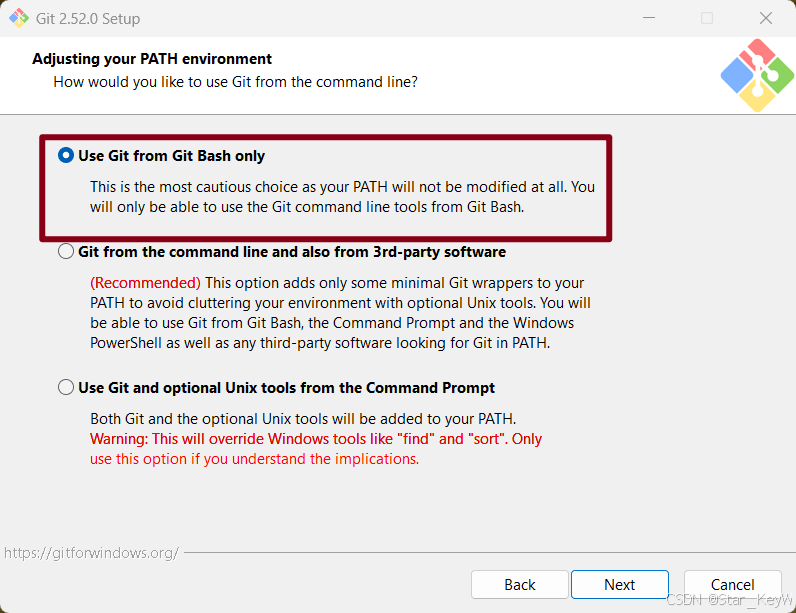Screen dimensions: 796x613
Task: Click the Git logo in the header
Action: click(757, 75)
